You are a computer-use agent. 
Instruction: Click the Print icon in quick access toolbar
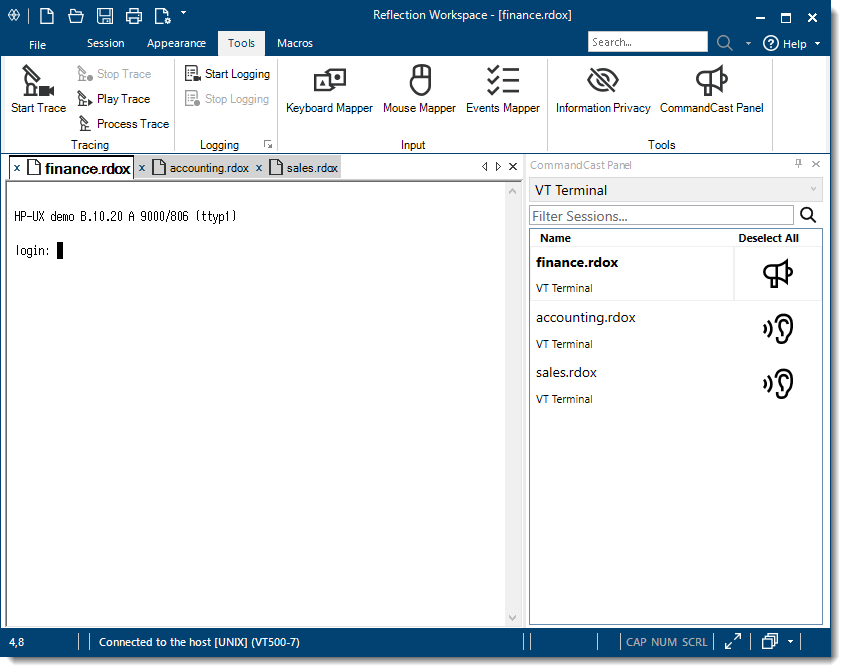[133, 16]
